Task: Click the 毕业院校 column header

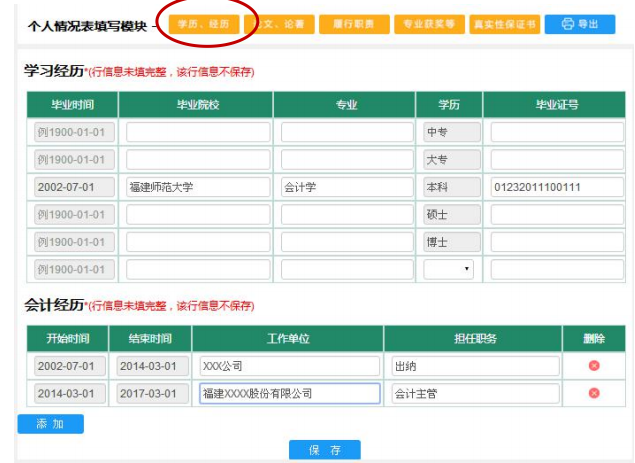Action: pyautogui.click(x=198, y=105)
